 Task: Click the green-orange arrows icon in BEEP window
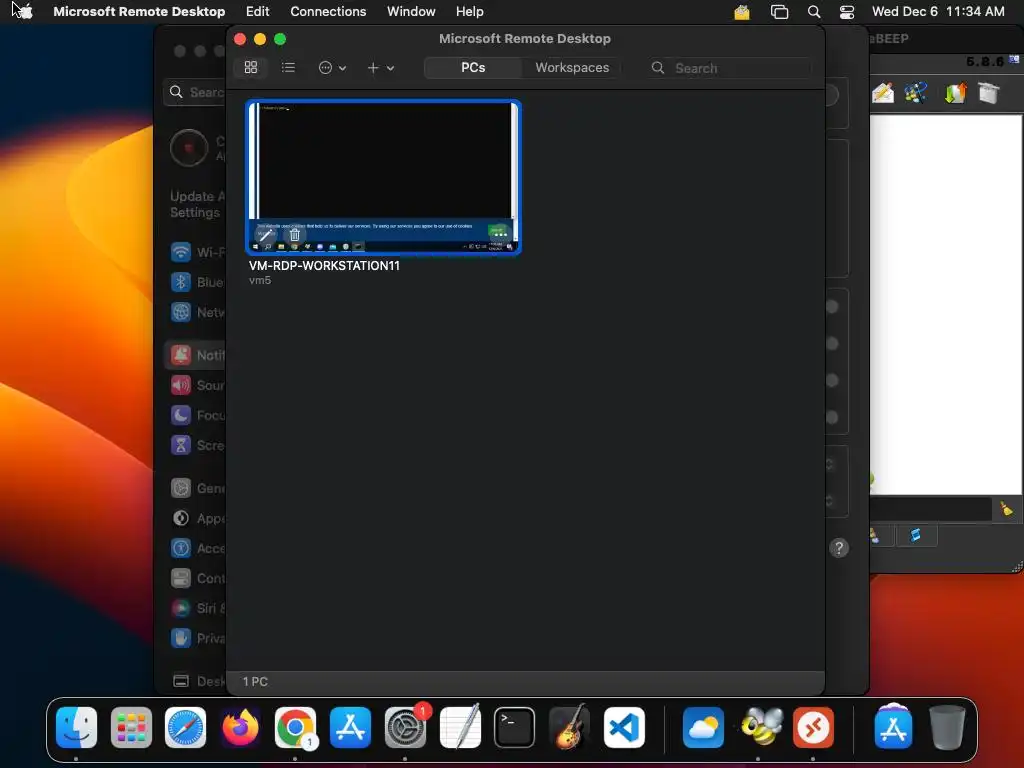click(x=955, y=93)
